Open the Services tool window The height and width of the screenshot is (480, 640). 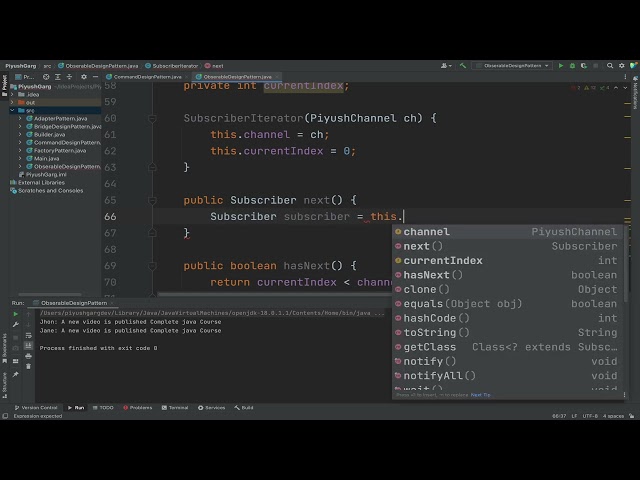[211, 407]
